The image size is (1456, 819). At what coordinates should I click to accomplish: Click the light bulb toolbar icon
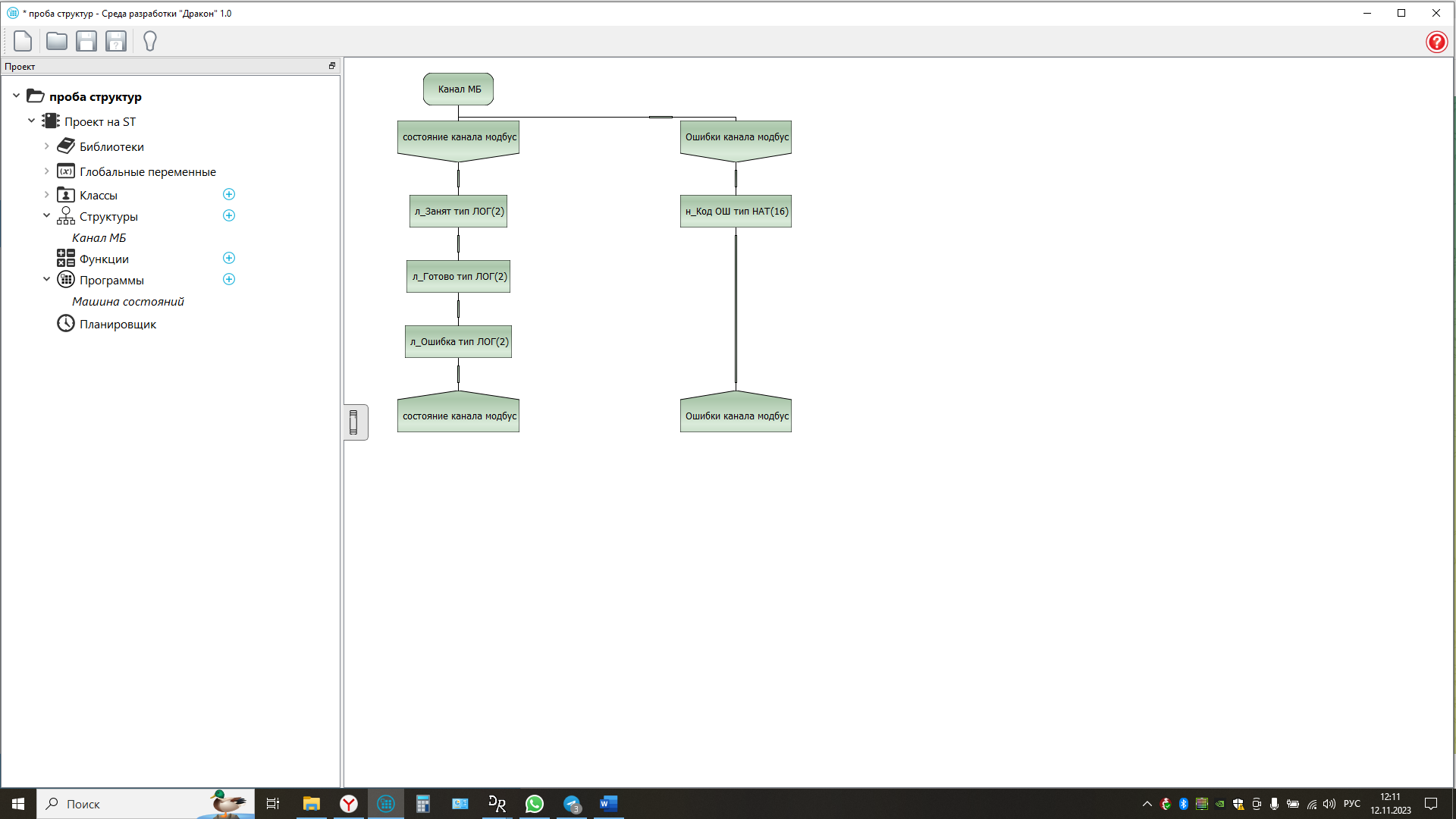tap(149, 41)
